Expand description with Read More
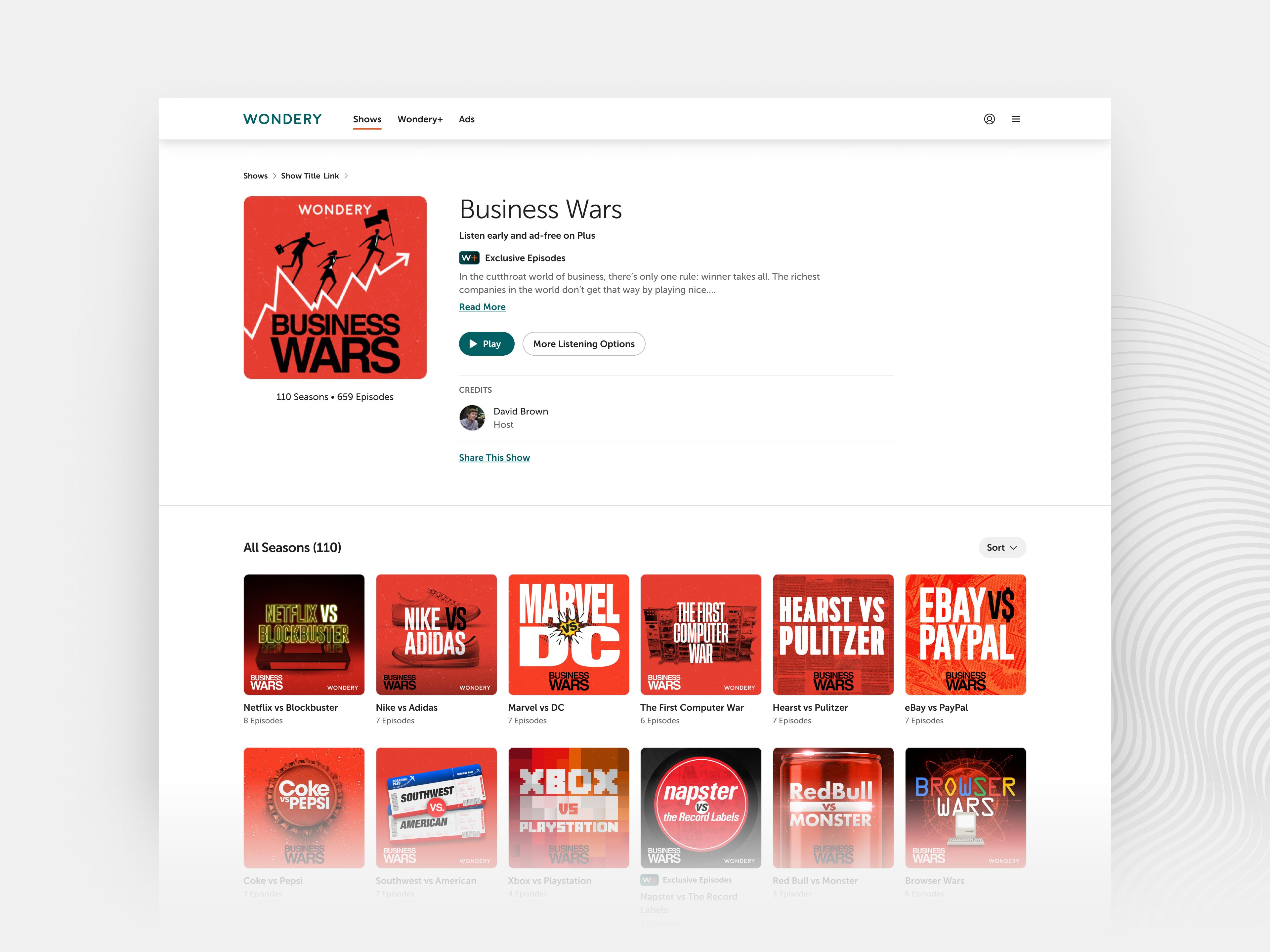1270x952 pixels. (x=482, y=307)
